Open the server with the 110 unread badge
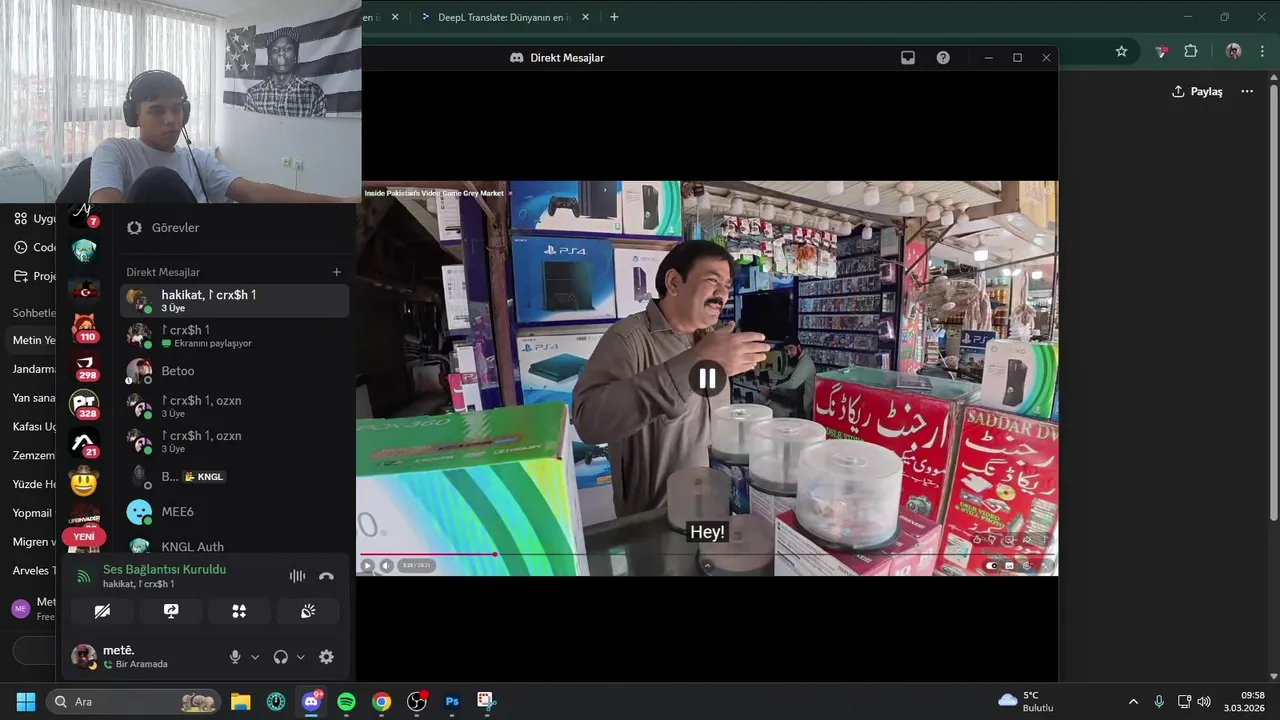The height and width of the screenshot is (720, 1280). [x=84, y=327]
